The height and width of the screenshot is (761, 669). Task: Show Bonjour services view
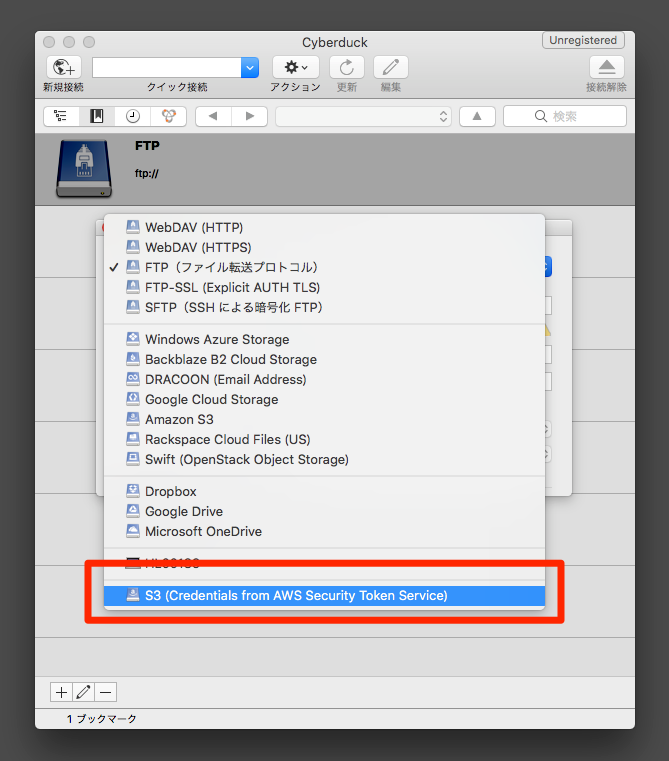pyautogui.click(x=168, y=116)
